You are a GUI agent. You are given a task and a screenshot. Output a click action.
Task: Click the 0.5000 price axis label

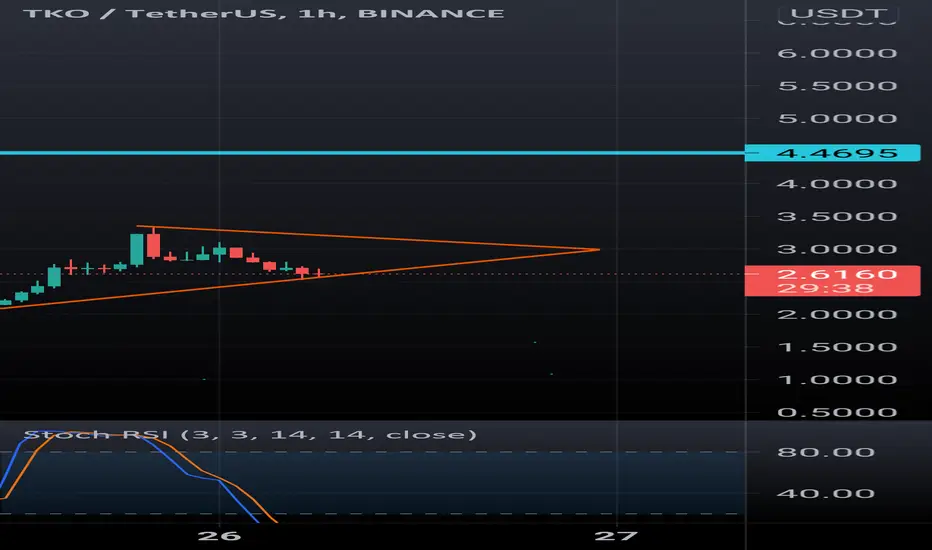tap(837, 413)
